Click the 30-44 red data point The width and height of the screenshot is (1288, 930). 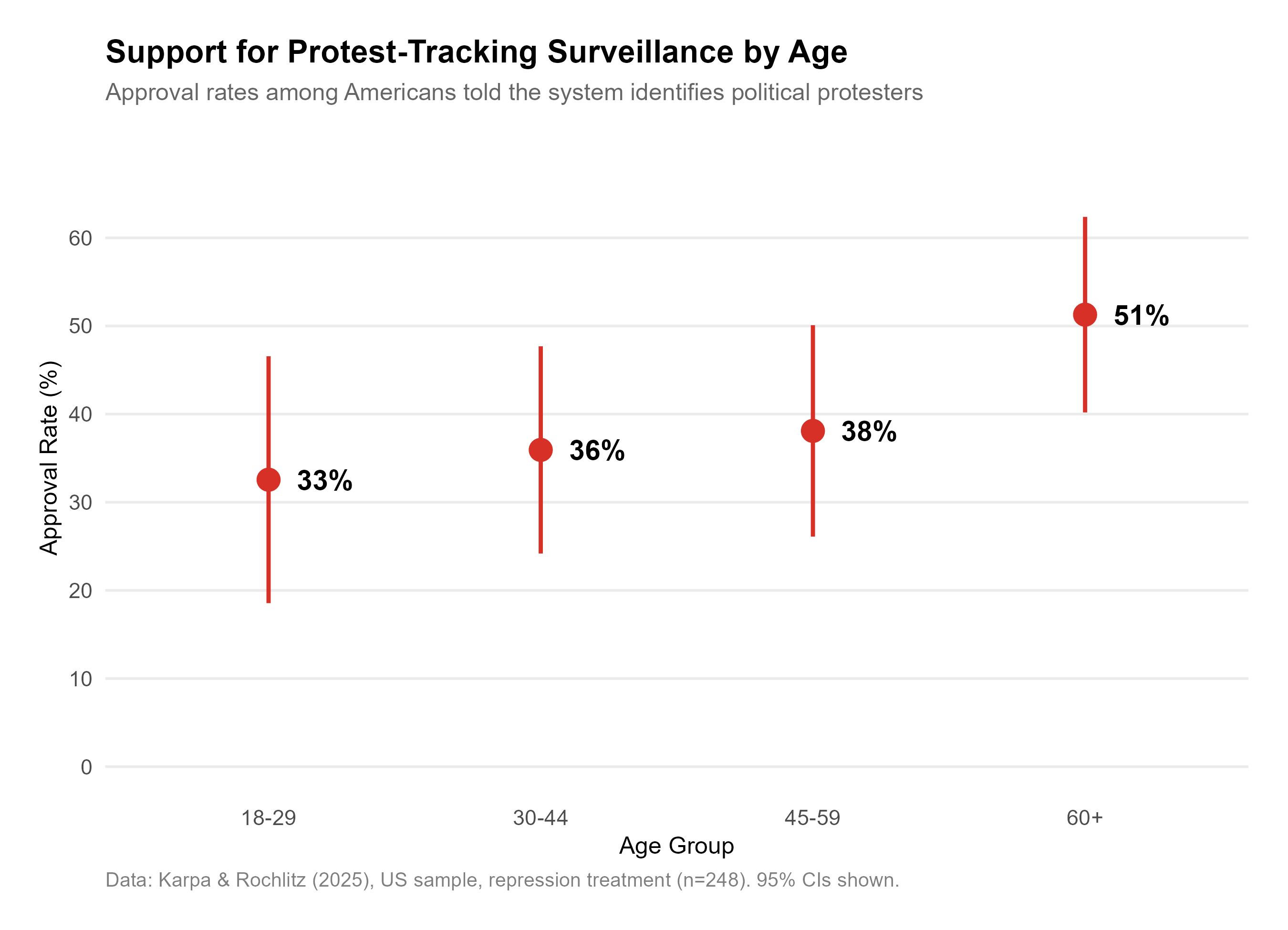pyautogui.click(x=540, y=450)
